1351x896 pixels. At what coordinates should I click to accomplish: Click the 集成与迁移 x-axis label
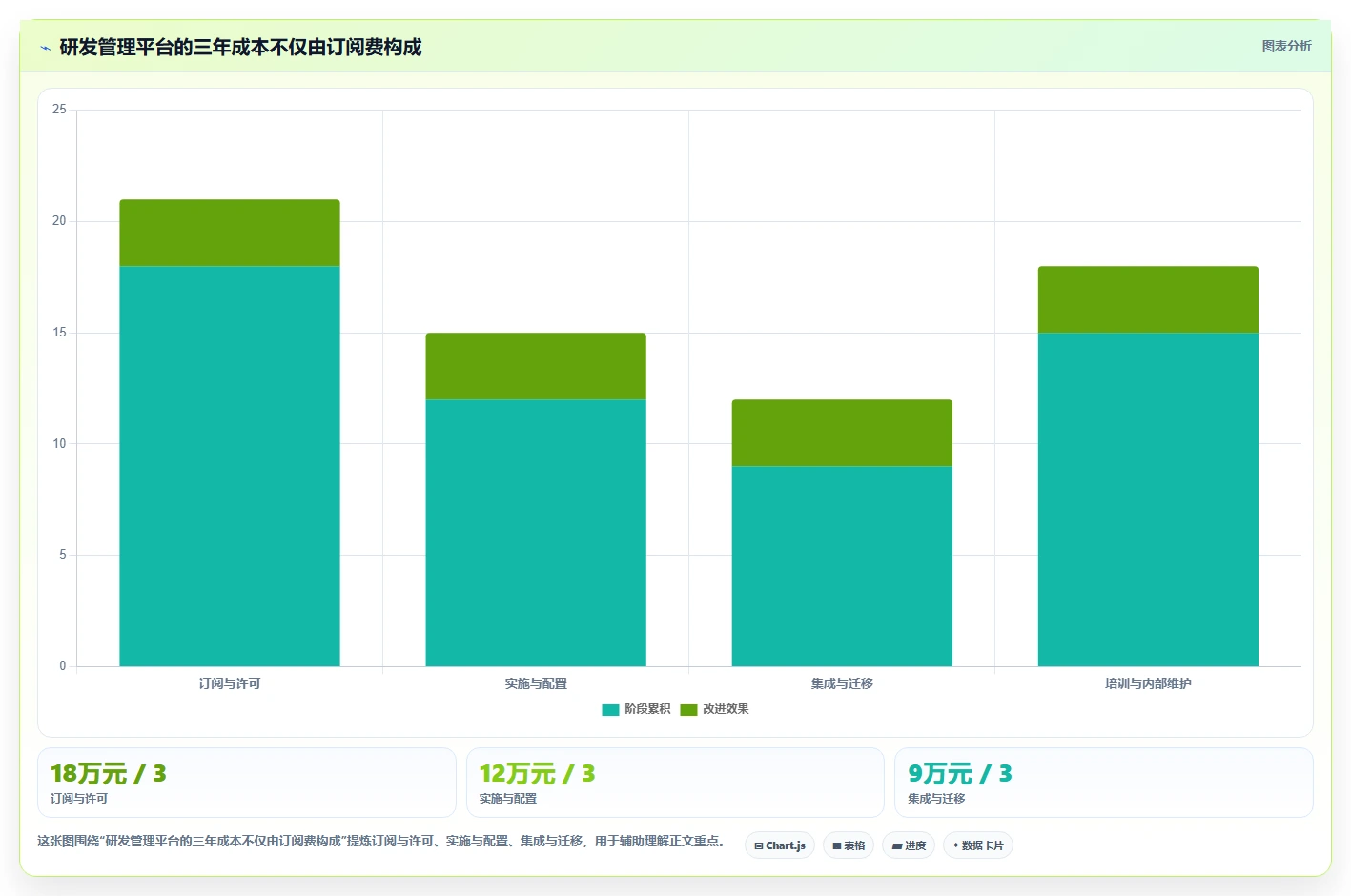click(842, 683)
